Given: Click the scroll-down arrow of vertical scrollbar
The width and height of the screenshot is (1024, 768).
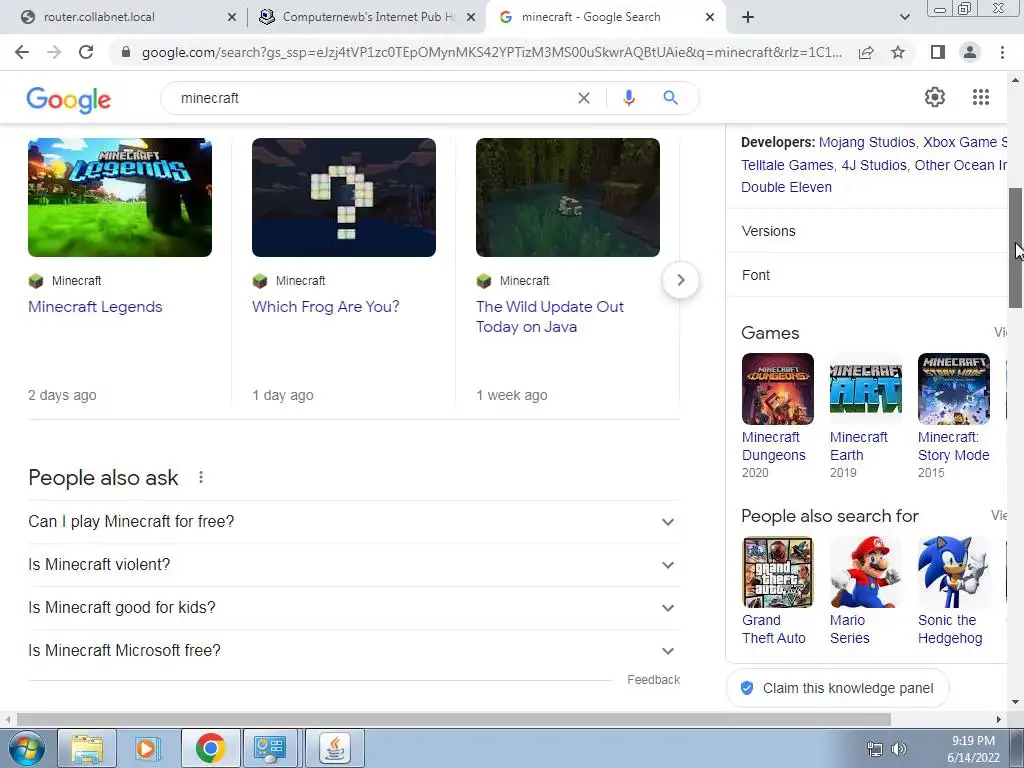Looking at the screenshot, I should pos(1016,702).
